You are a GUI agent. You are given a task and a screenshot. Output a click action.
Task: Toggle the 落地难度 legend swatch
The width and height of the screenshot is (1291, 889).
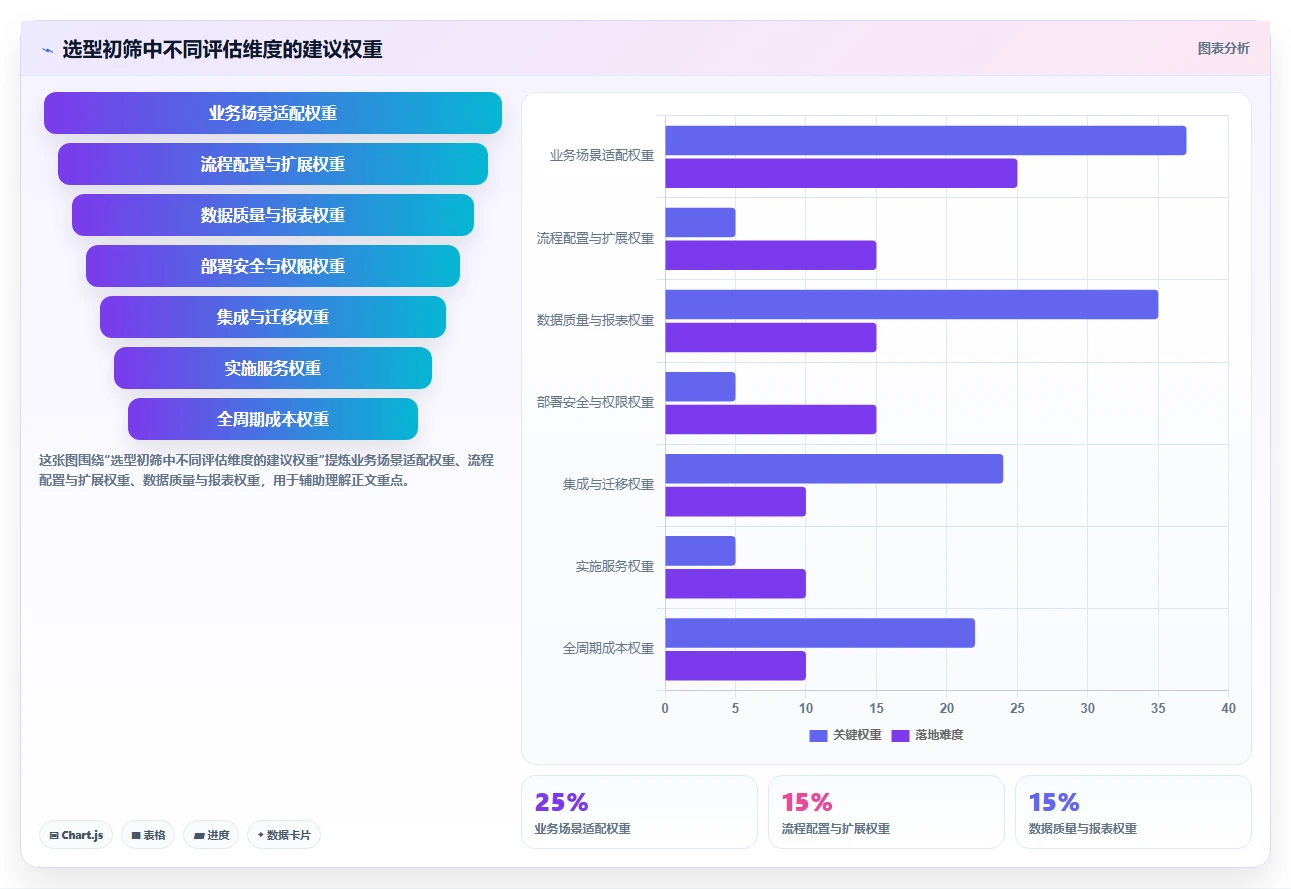click(x=900, y=735)
